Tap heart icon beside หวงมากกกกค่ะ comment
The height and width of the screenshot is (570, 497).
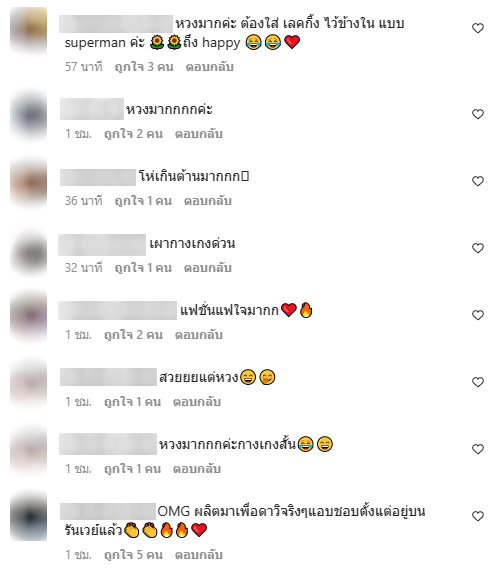(x=478, y=114)
